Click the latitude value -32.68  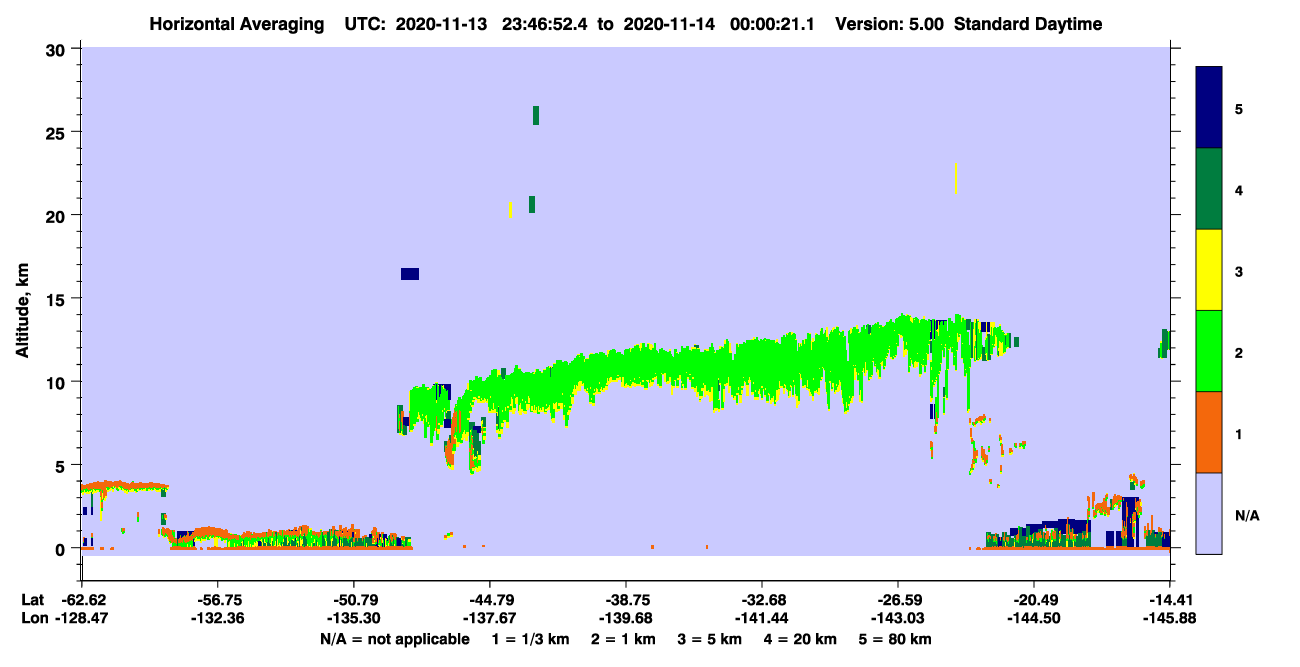(762, 600)
